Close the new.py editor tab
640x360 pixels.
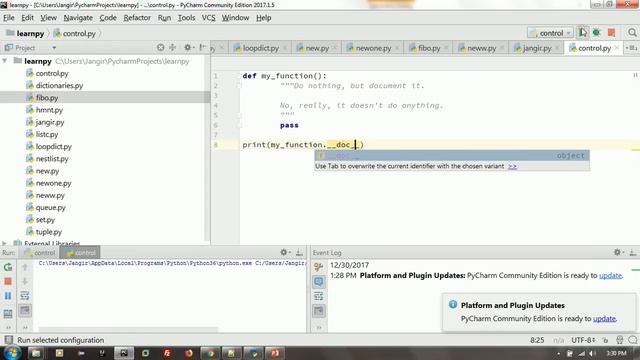click(334, 48)
